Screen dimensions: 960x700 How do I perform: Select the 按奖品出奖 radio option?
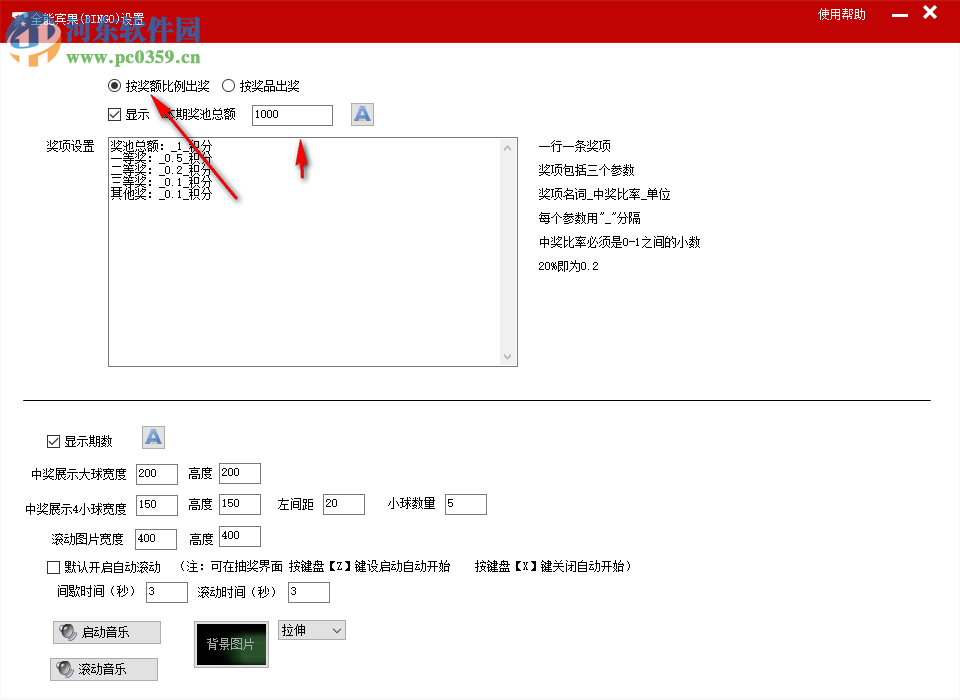click(228, 86)
